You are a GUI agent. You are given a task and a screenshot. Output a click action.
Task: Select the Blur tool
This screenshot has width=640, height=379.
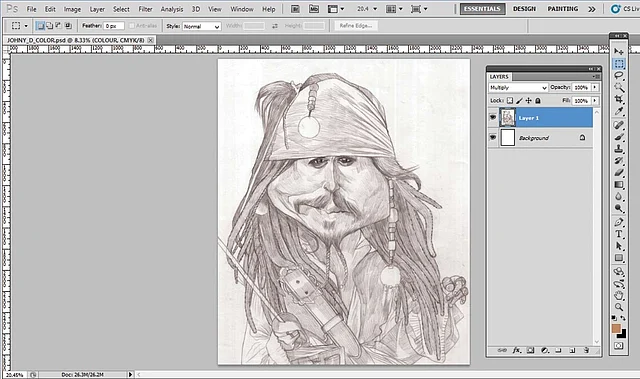pyautogui.click(x=619, y=196)
